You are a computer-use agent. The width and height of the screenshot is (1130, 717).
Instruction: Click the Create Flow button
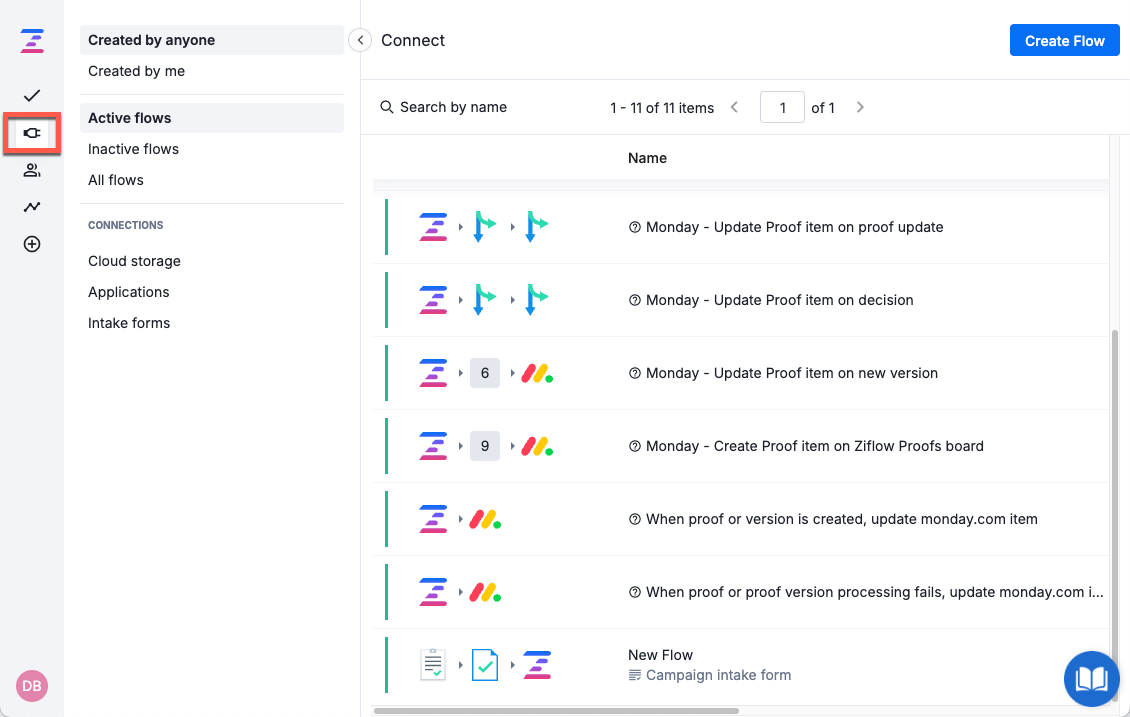[x=1064, y=41]
